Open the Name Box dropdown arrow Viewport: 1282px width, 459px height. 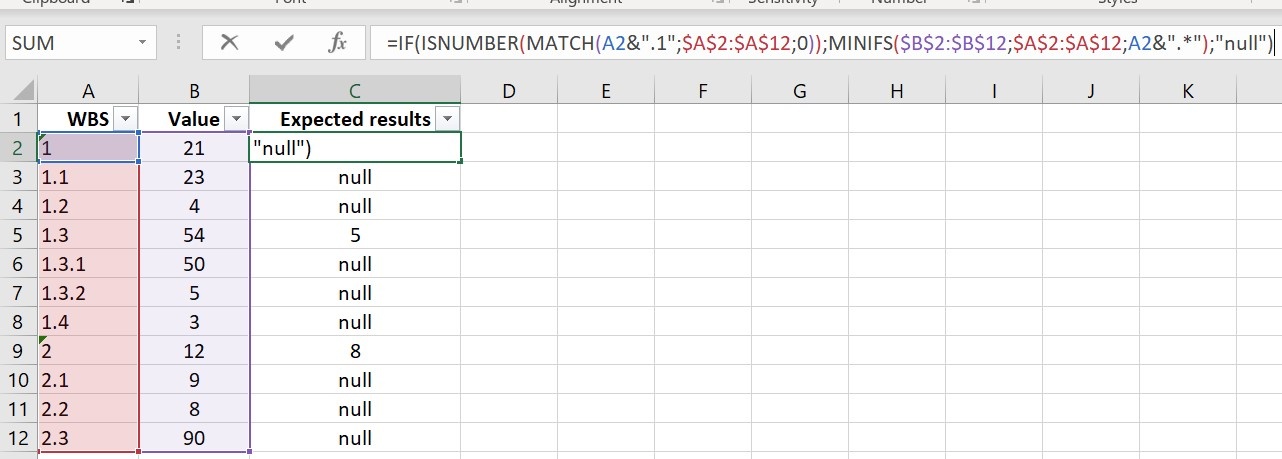(142, 43)
